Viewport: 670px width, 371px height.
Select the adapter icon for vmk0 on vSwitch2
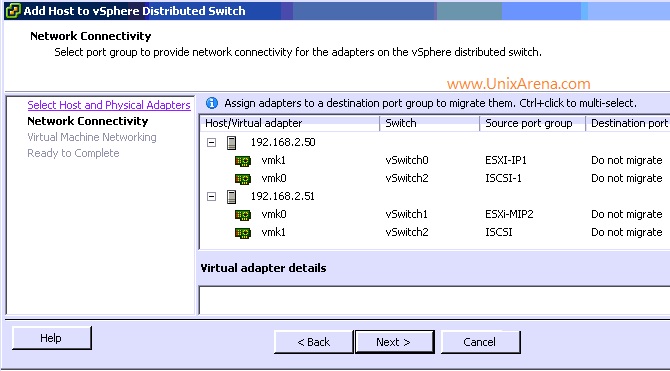pos(243,179)
